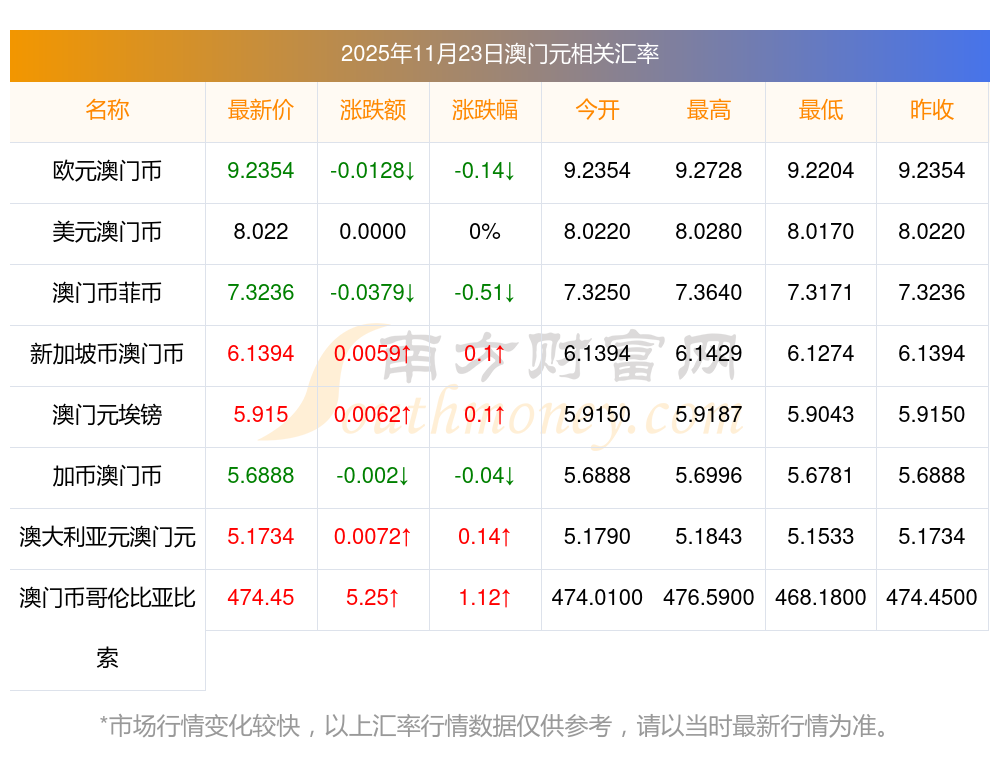Click the change percent '-0.14↓'

(485, 170)
